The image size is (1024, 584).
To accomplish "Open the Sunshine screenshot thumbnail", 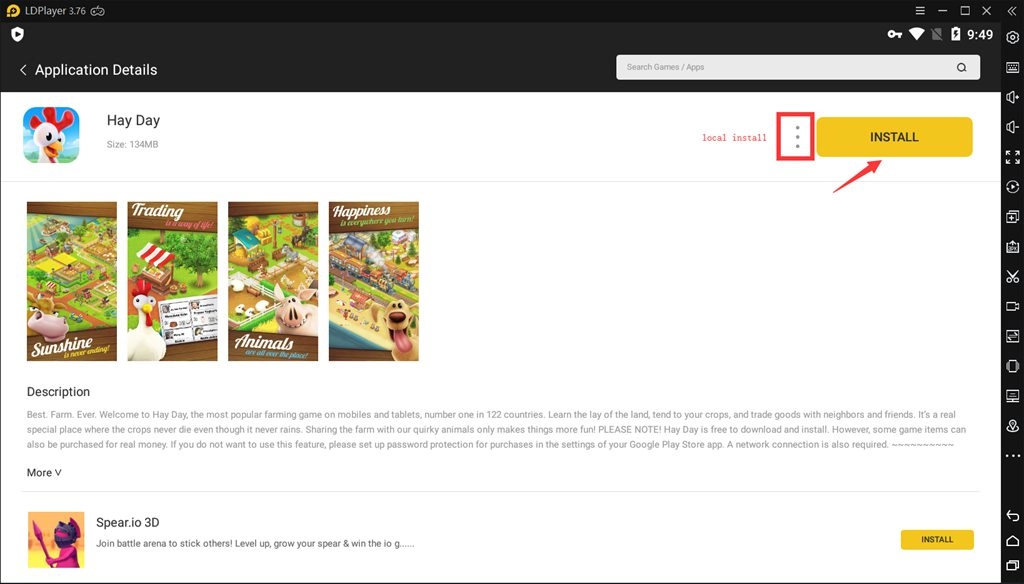I will [72, 282].
